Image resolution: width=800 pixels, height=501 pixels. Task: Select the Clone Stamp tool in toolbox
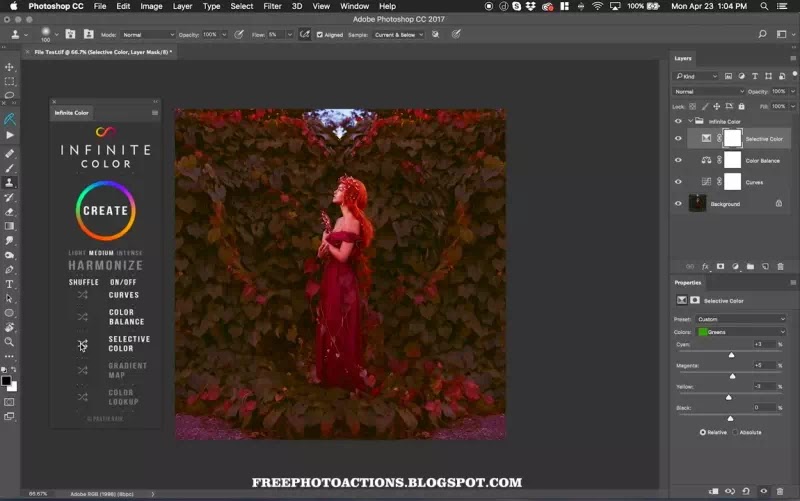coord(9,183)
